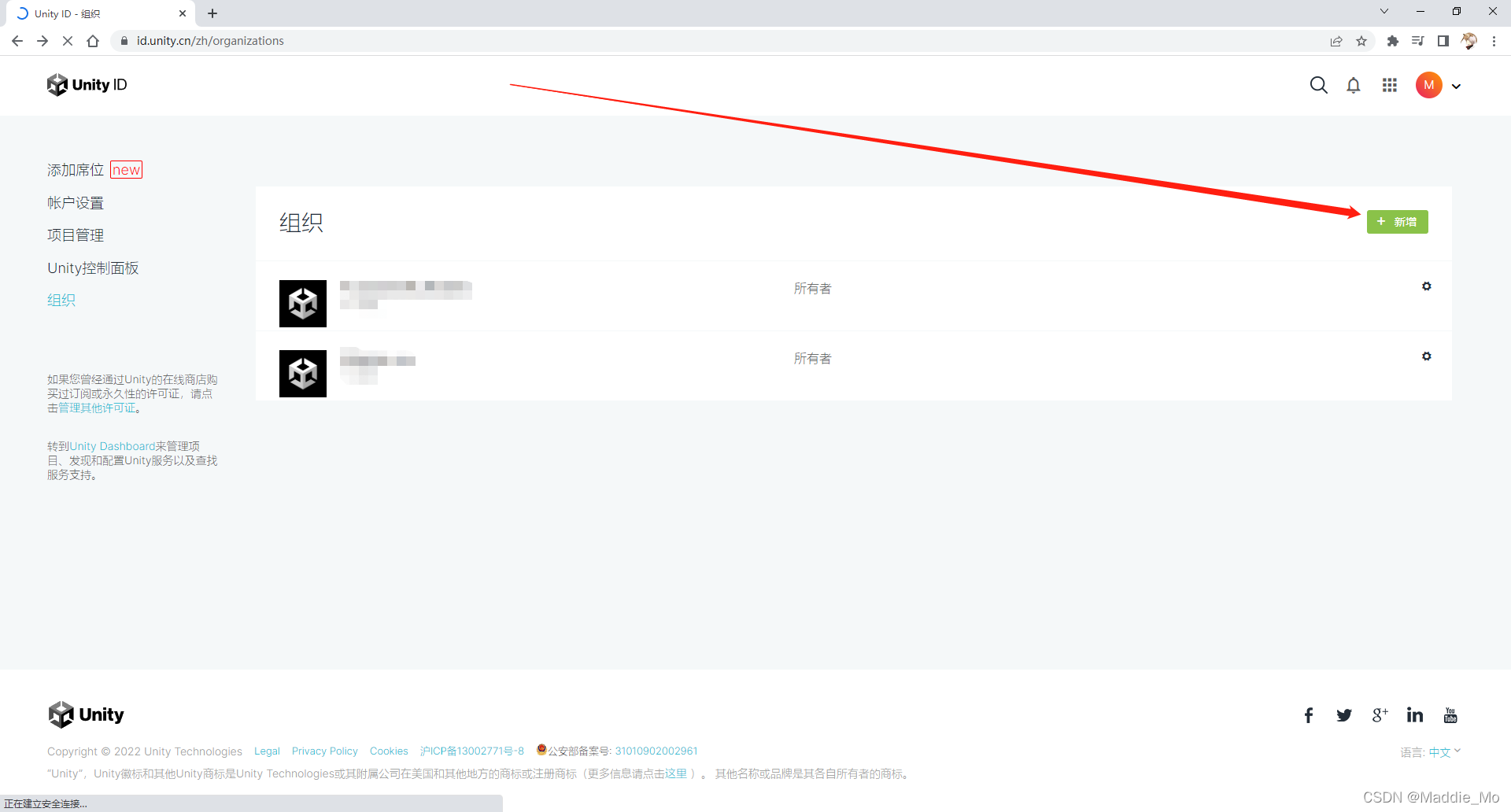1511x812 pixels.
Task: Follow the Unity Dashboard link
Action: point(112,446)
